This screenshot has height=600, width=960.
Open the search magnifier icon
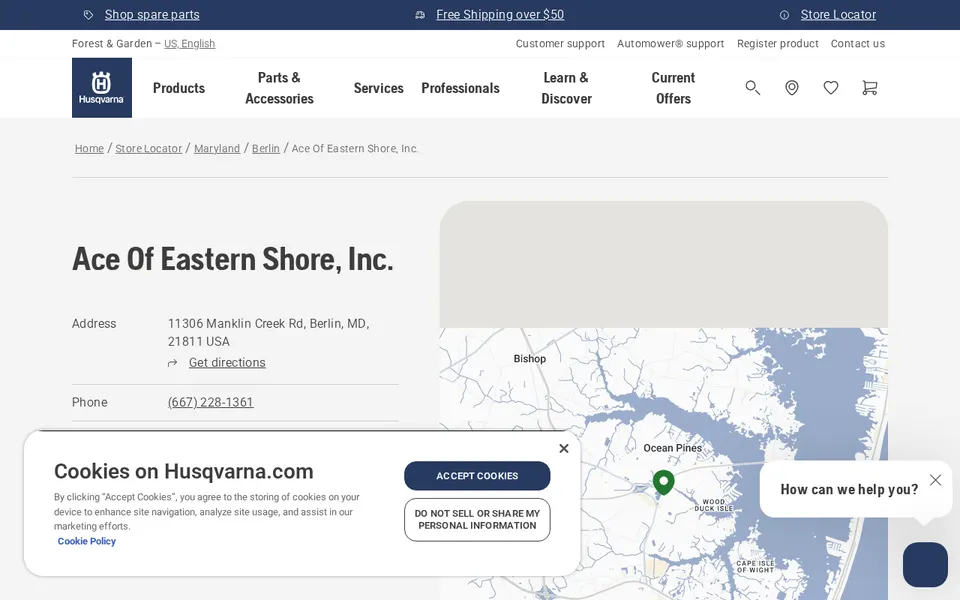[752, 88]
